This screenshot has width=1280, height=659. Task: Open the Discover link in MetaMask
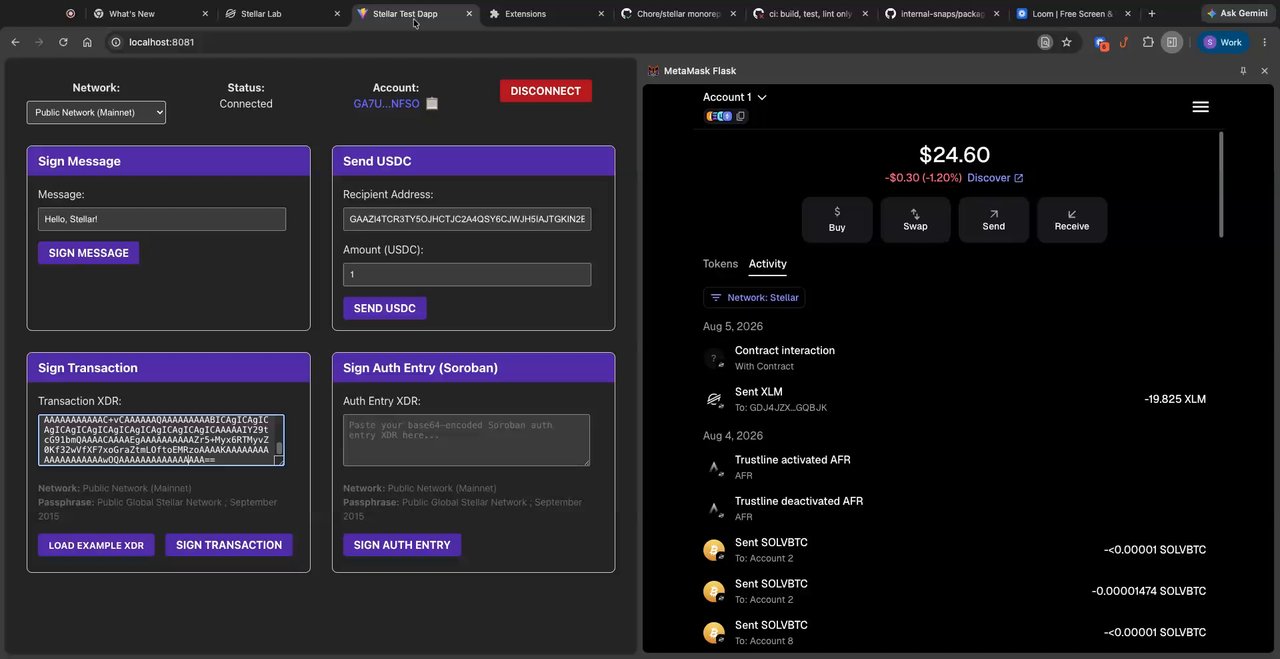pos(995,178)
